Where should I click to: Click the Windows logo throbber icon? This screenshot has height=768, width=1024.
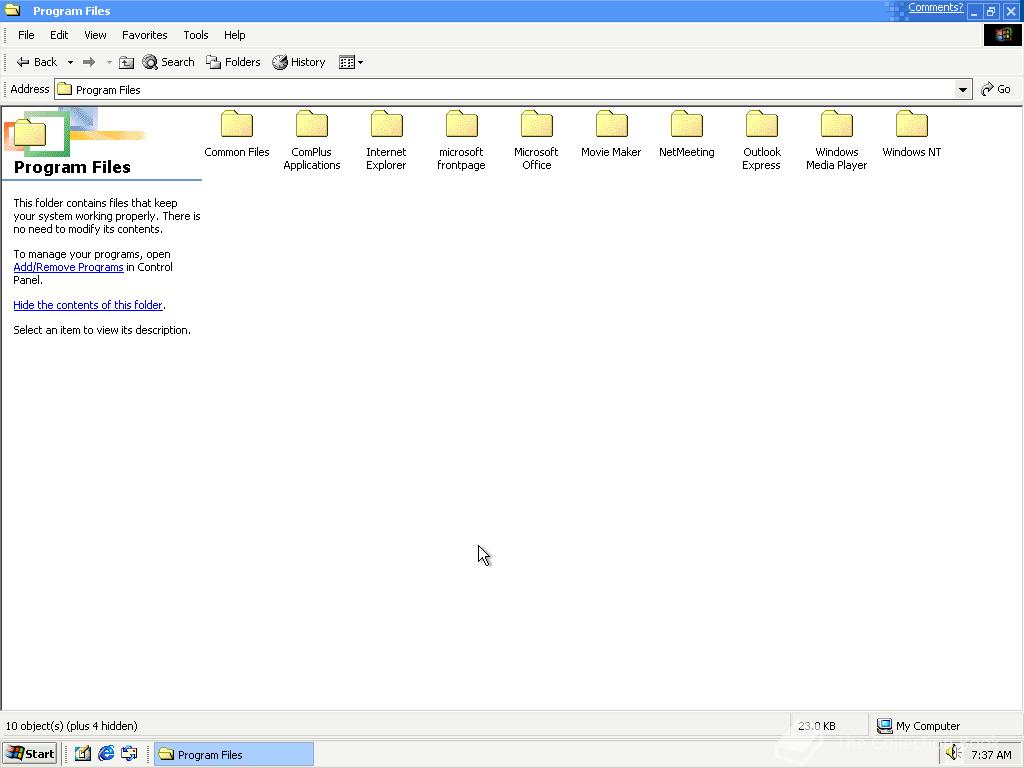click(1002, 35)
